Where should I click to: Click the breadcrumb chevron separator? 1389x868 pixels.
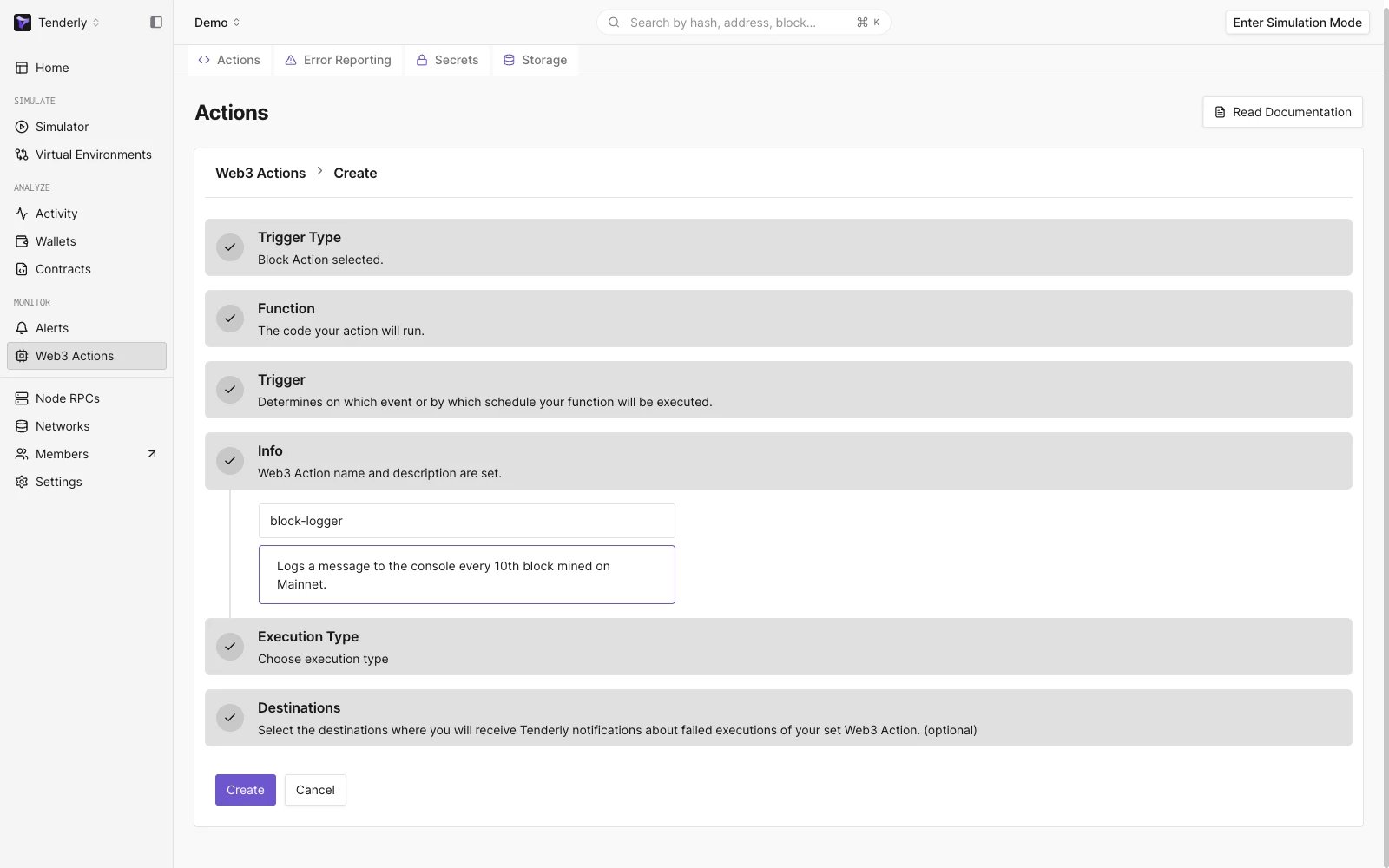(319, 171)
